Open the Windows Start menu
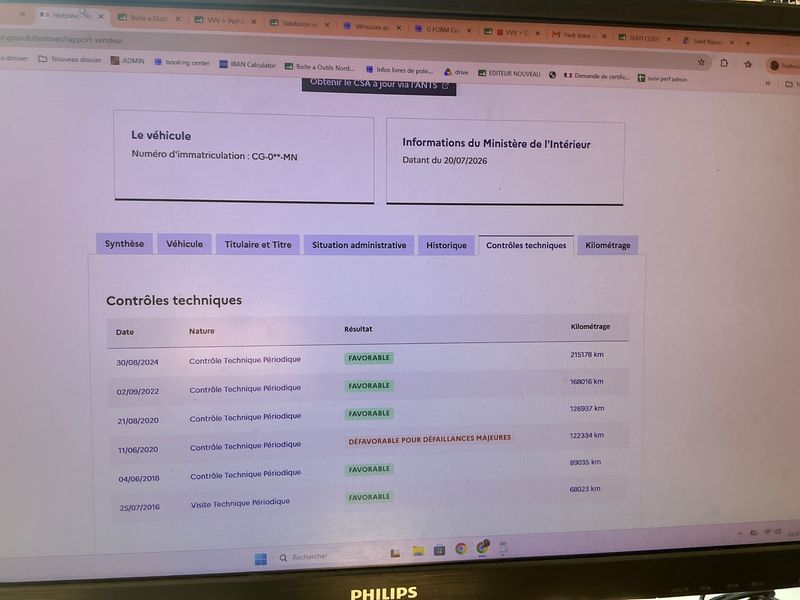Screen dimensions: 800x600 click(x=261, y=560)
